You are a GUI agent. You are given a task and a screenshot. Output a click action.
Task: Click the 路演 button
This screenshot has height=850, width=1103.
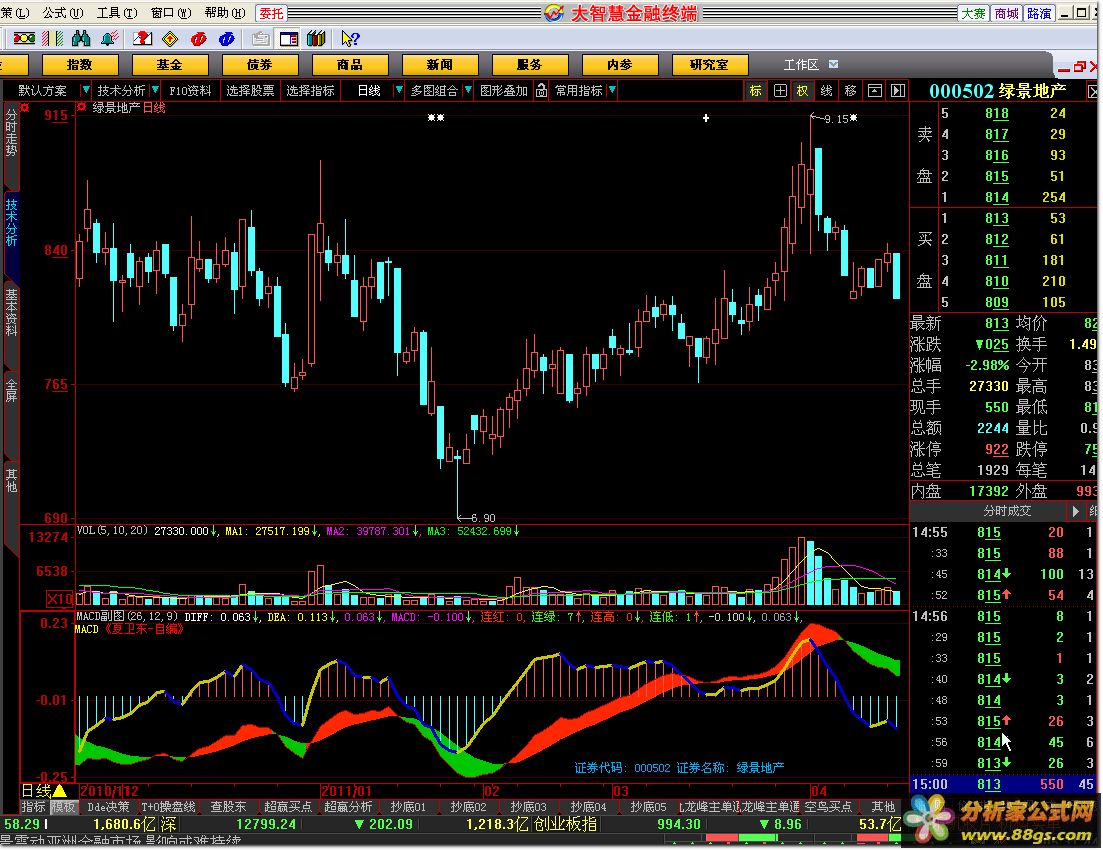click(x=1039, y=13)
